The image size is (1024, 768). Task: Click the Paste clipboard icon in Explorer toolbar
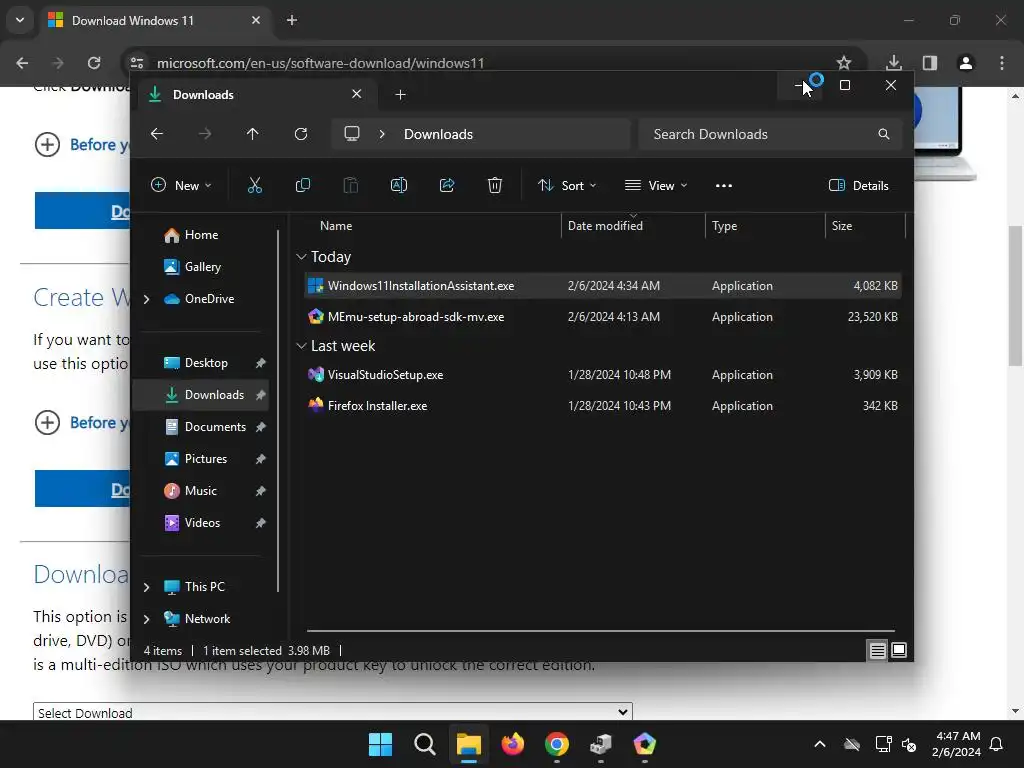pyautogui.click(x=351, y=185)
